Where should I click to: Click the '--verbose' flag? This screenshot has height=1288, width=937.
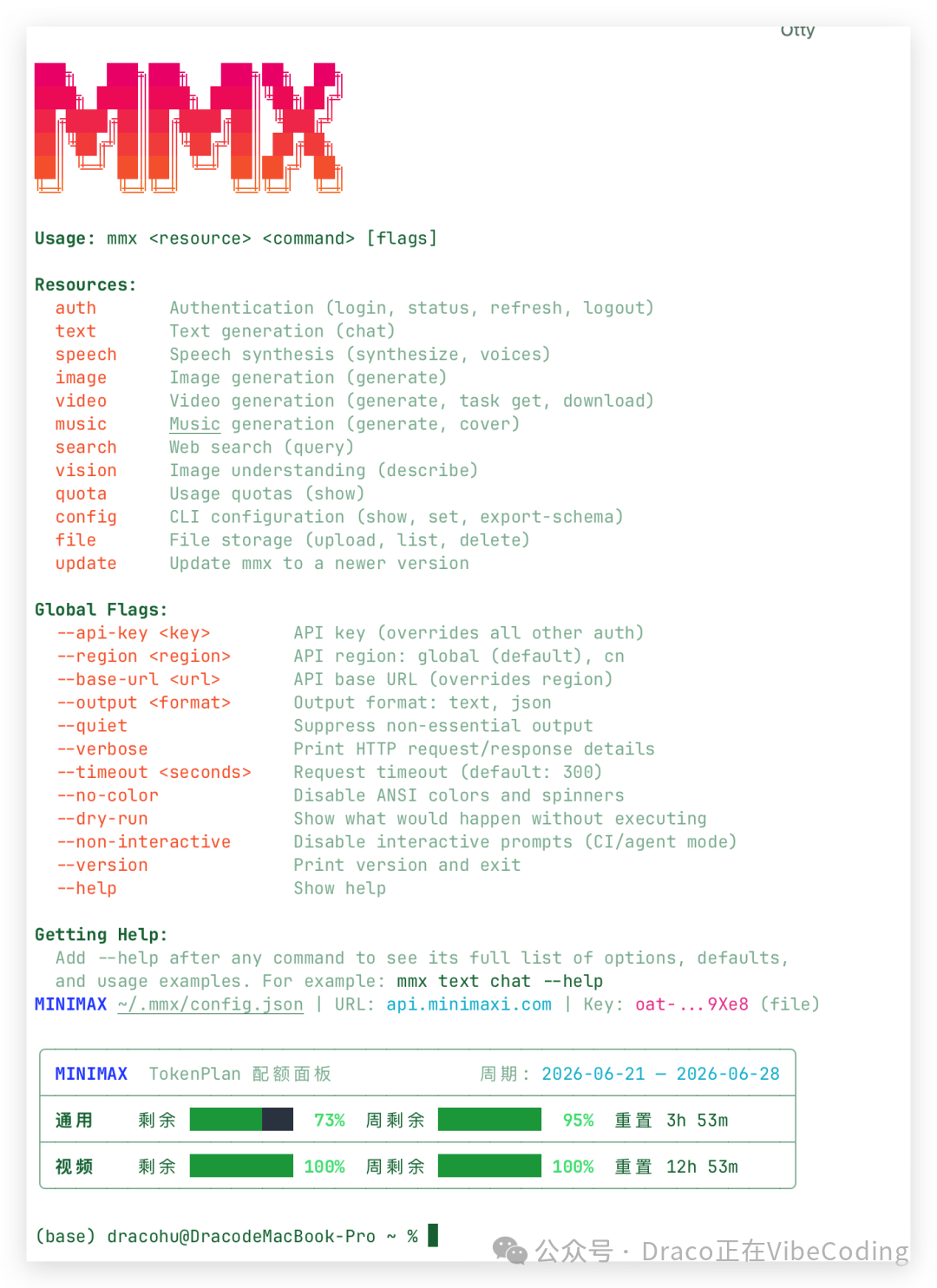point(102,749)
